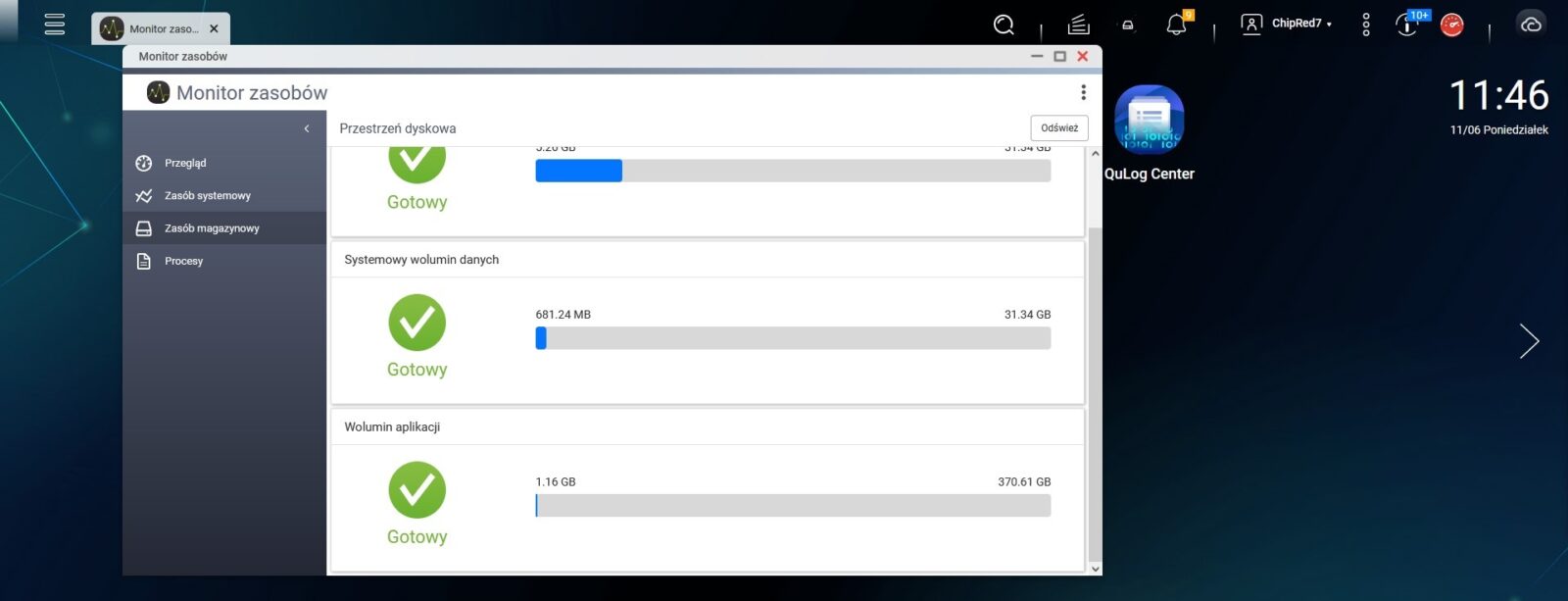The height and width of the screenshot is (601, 1568).
Task: Go to next desktop page arrow
Action: coord(1529,341)
